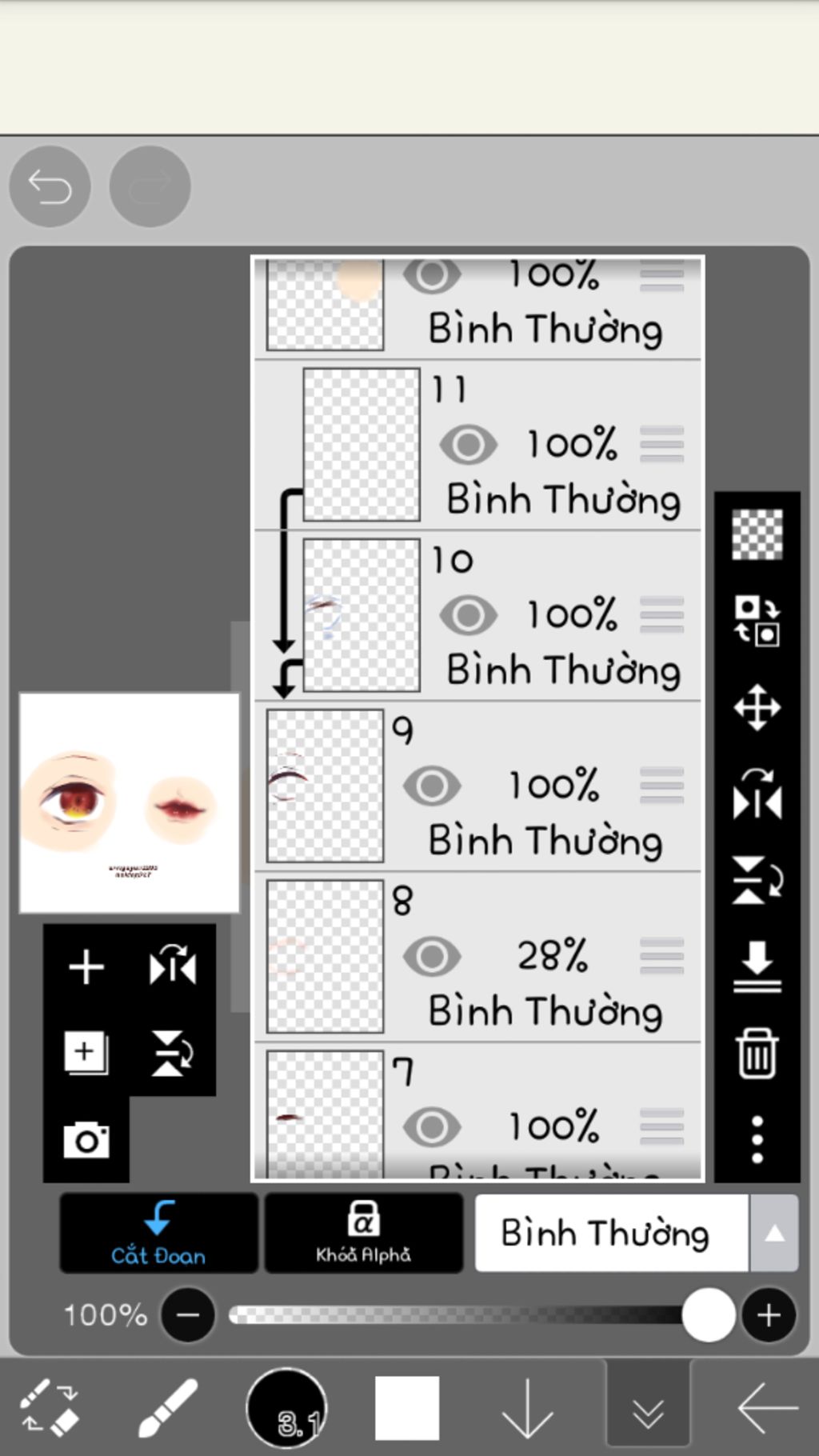
Task: Toggle visibility of layer 9
Action: (x=432, y=786)
